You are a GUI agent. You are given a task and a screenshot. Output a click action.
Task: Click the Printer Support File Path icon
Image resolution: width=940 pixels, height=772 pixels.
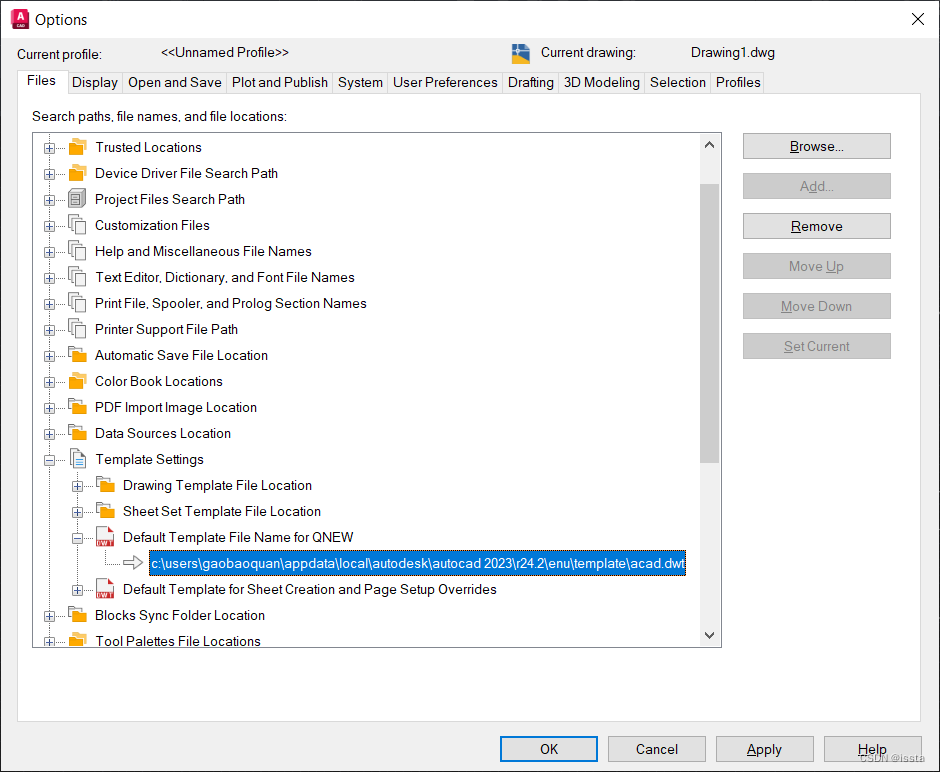pyautogui.click(x=77, y=329)
